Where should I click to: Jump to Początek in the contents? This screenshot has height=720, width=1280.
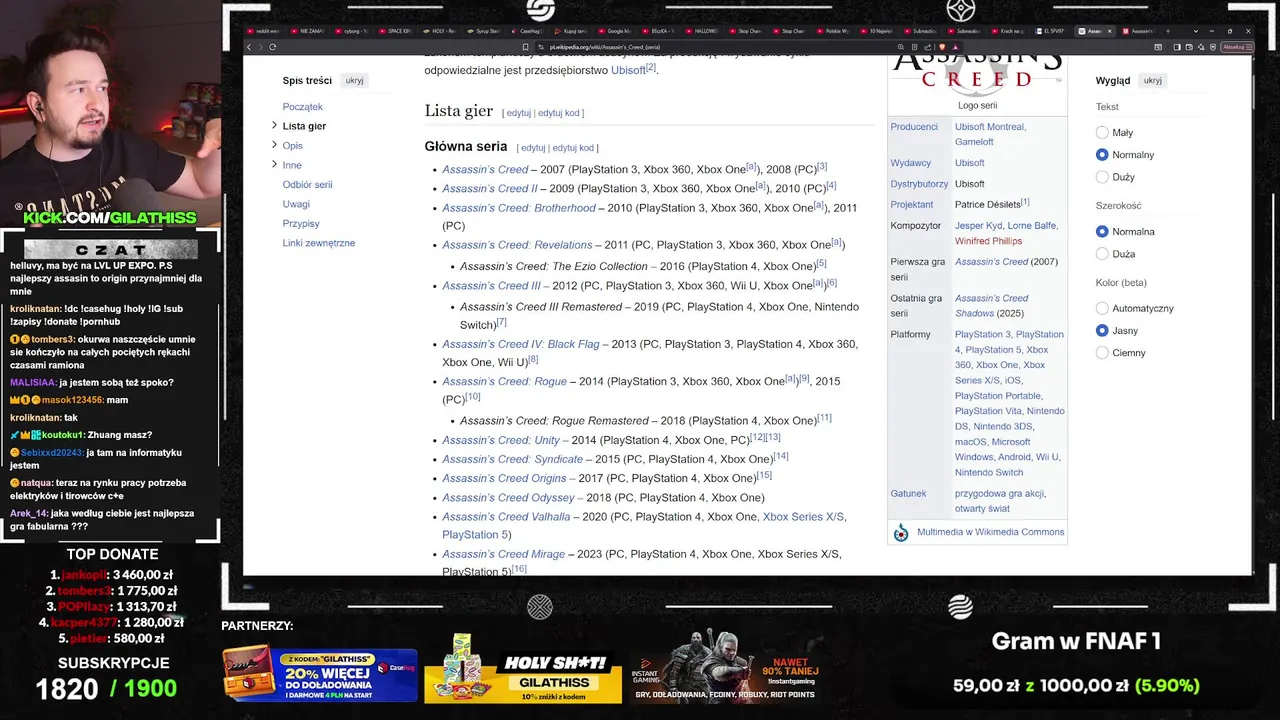pos(302,106)
